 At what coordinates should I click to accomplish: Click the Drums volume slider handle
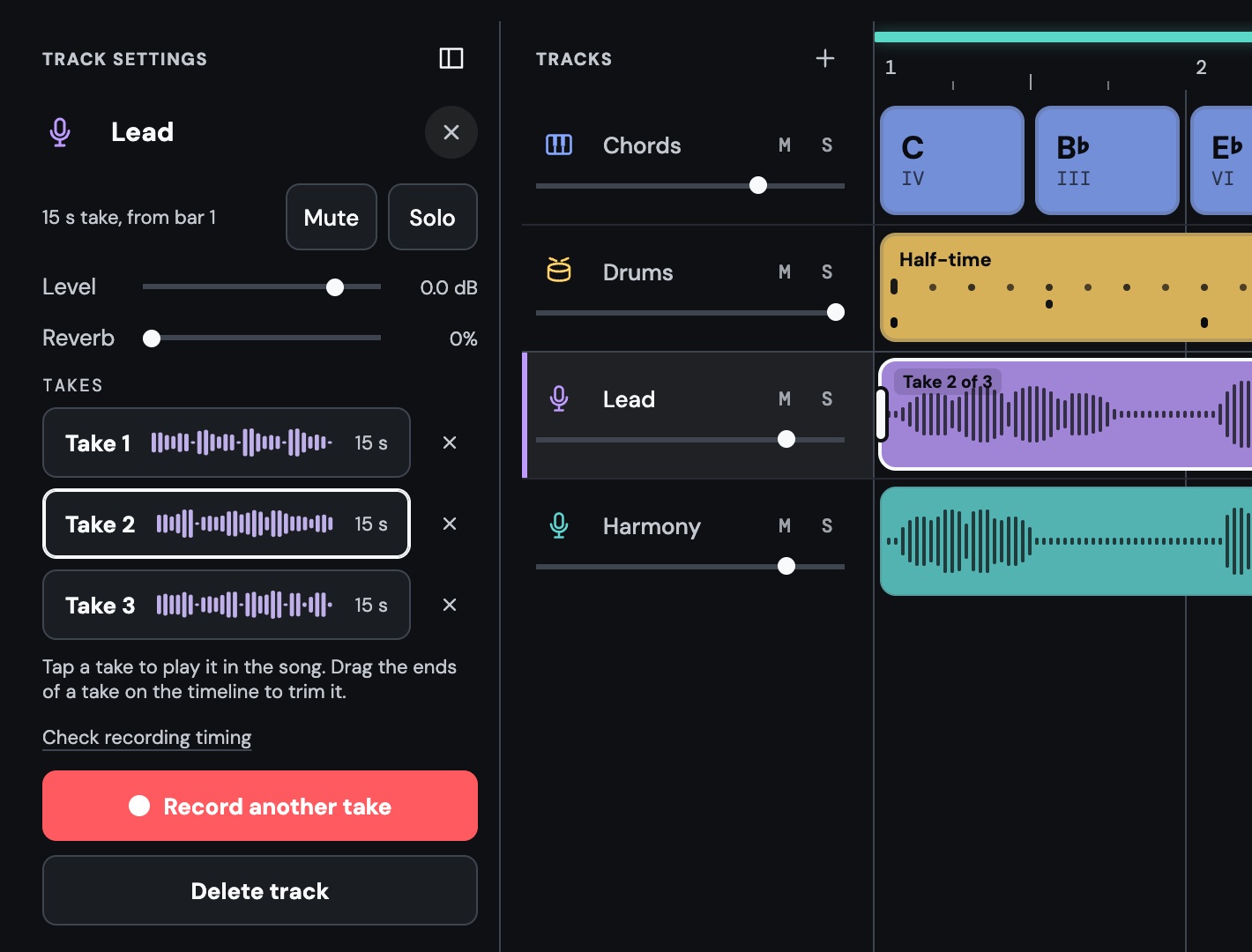coord(836,312)
